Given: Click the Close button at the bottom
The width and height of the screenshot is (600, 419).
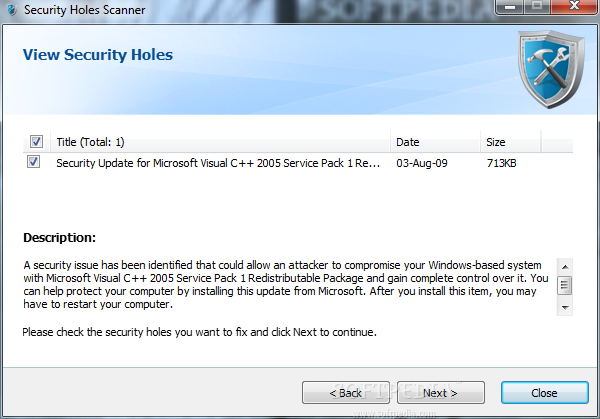Looking at the screenshot, I should (x=545, y=393).
